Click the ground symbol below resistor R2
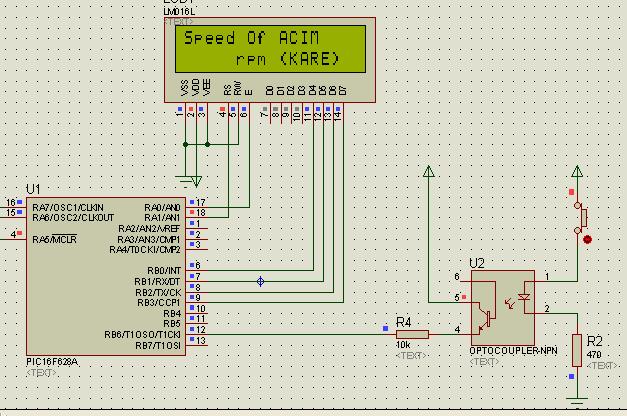The image size is (627, 416). tap(577, 401)
